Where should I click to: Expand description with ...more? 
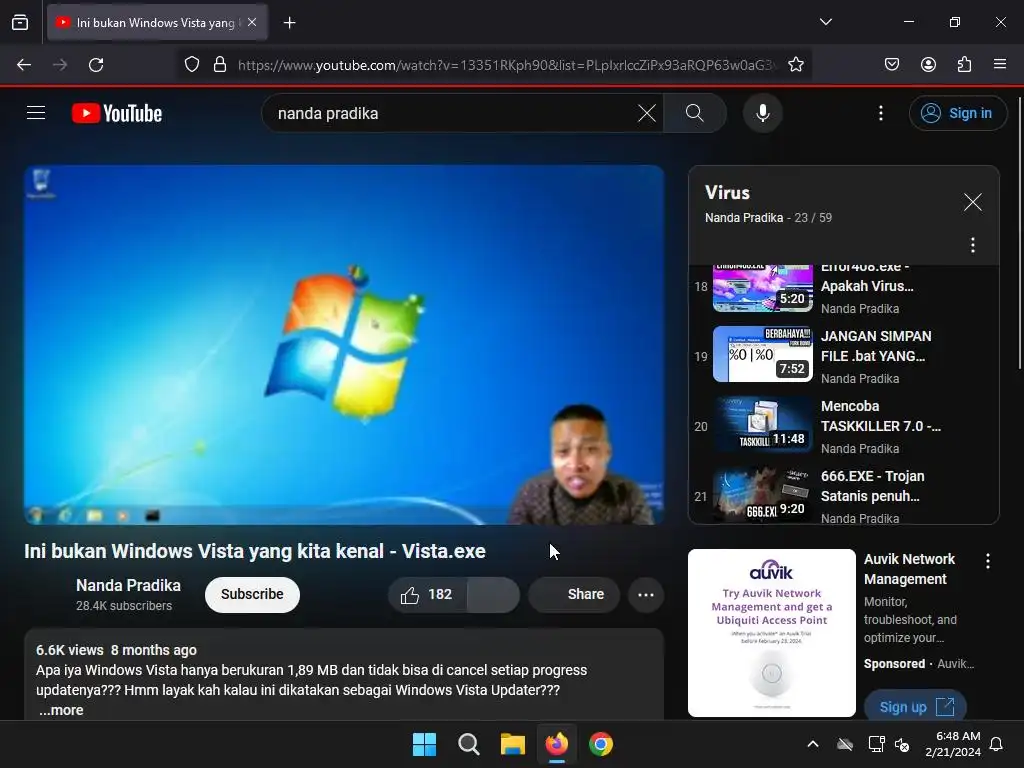[61, 710]
